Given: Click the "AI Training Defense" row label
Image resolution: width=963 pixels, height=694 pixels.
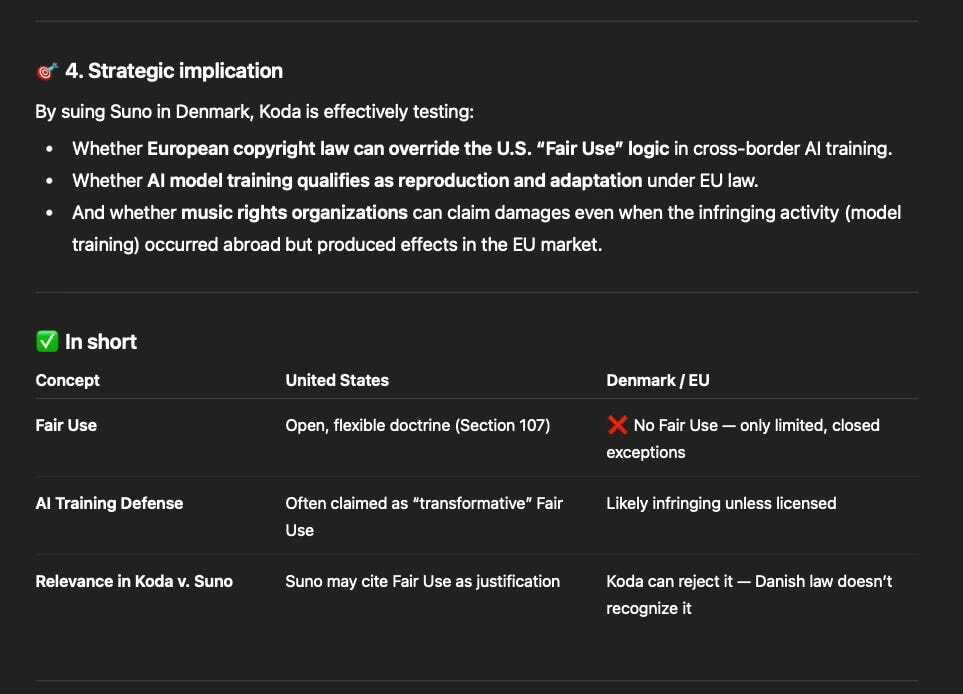Looking at the screenshot, I should coord(109,503).
